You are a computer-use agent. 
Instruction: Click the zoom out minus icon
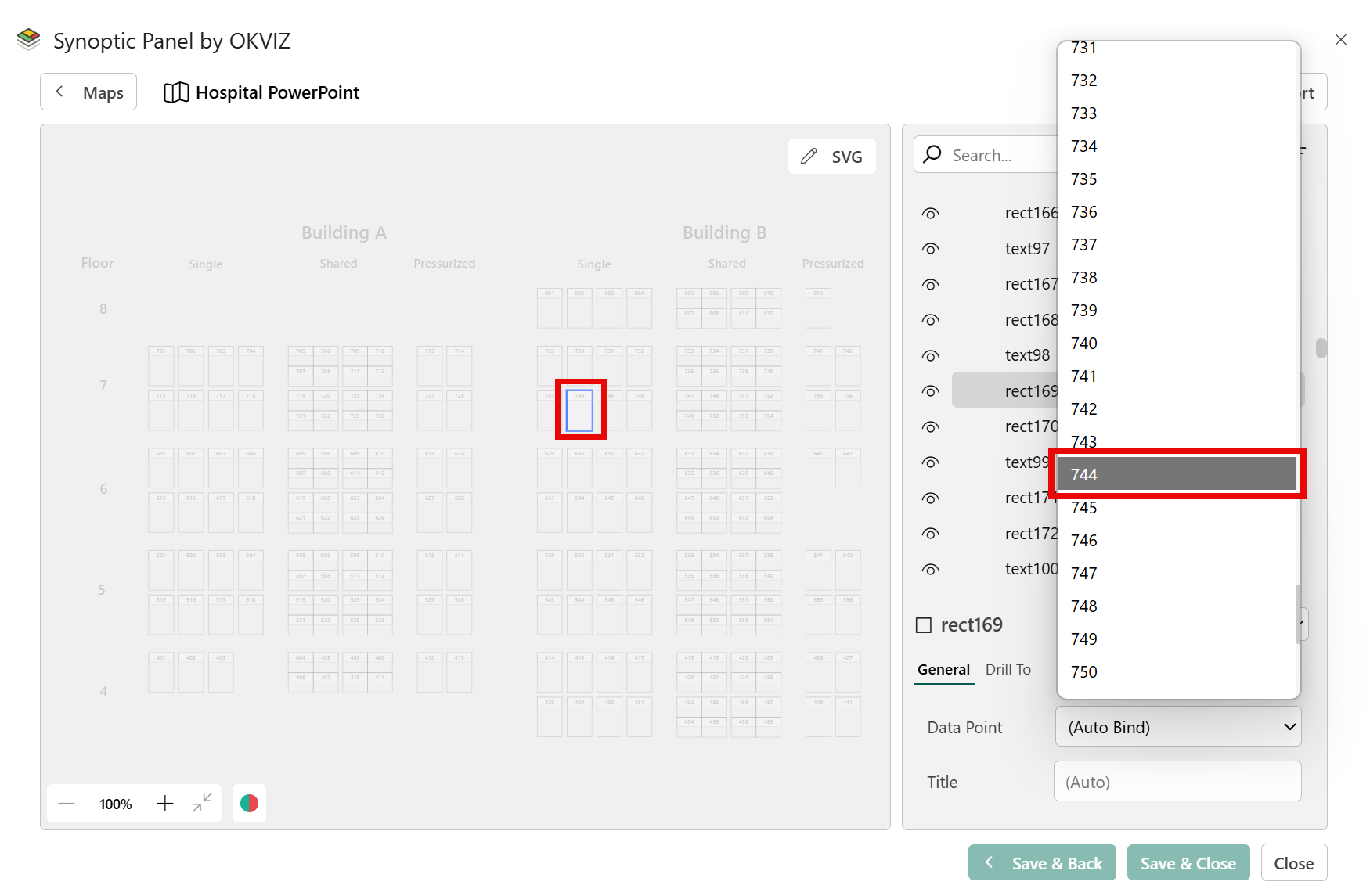tap(67, 804)
